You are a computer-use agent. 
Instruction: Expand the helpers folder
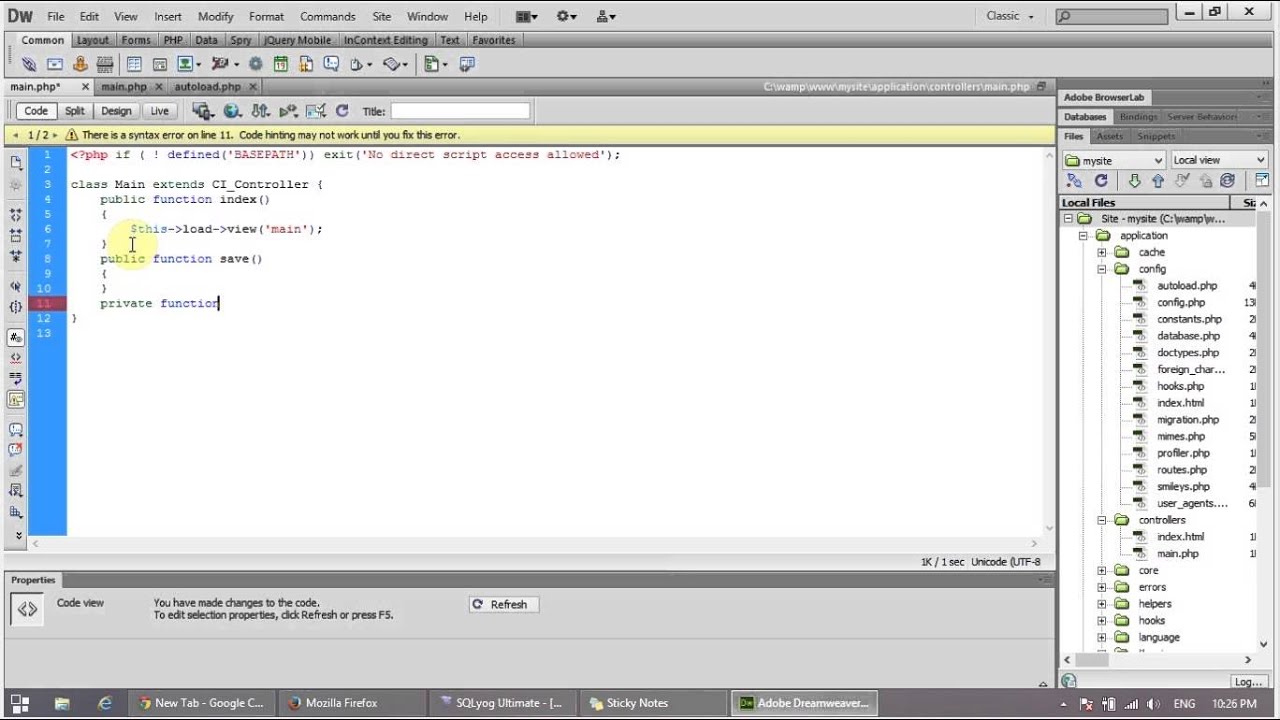click(1102, 604)
